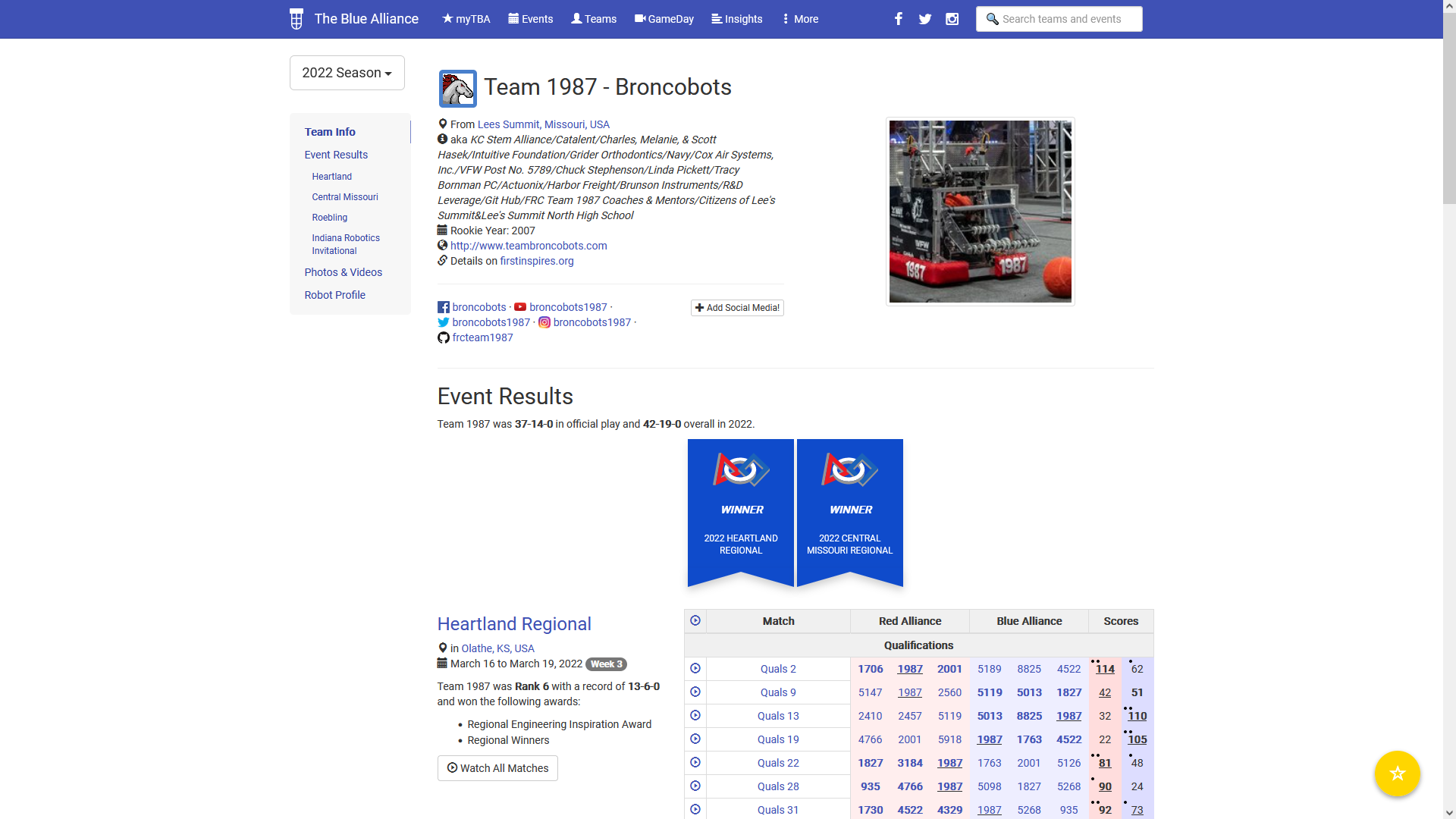
Task: Click the yellow star favorite button
Action: click(x=1397, y=773)
